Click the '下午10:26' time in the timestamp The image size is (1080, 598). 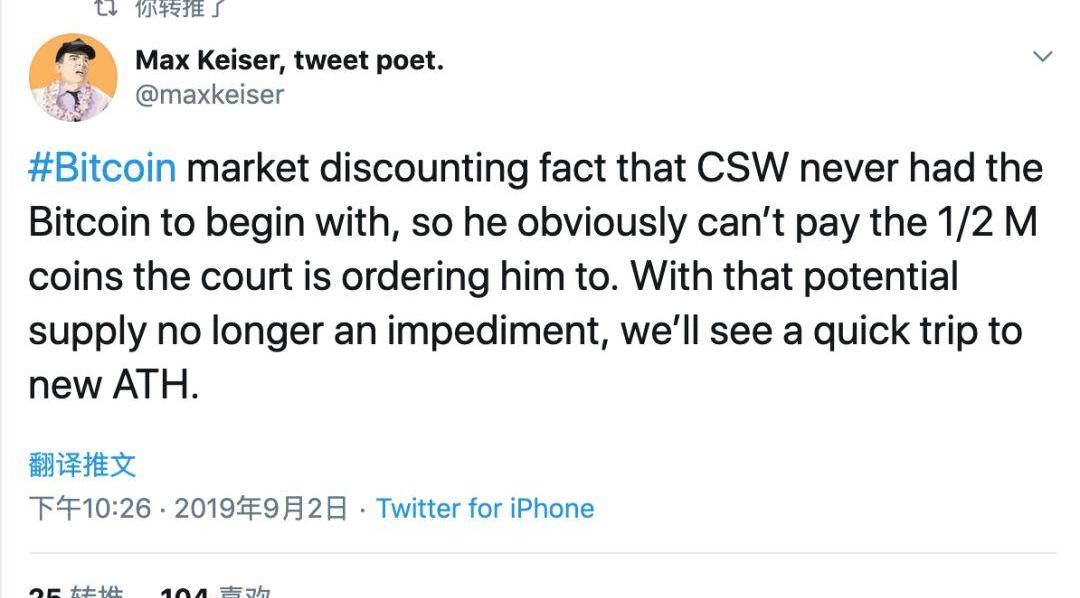tap(90, 508)
